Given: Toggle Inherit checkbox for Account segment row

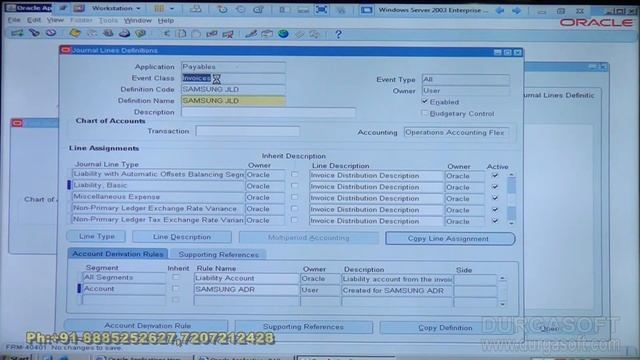Looking at the screenshot, I should tap(176, 289).
